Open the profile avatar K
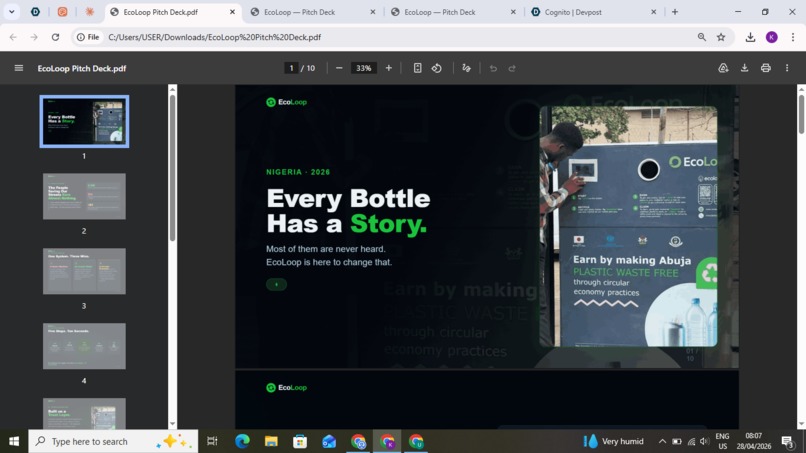 [772, 37]
